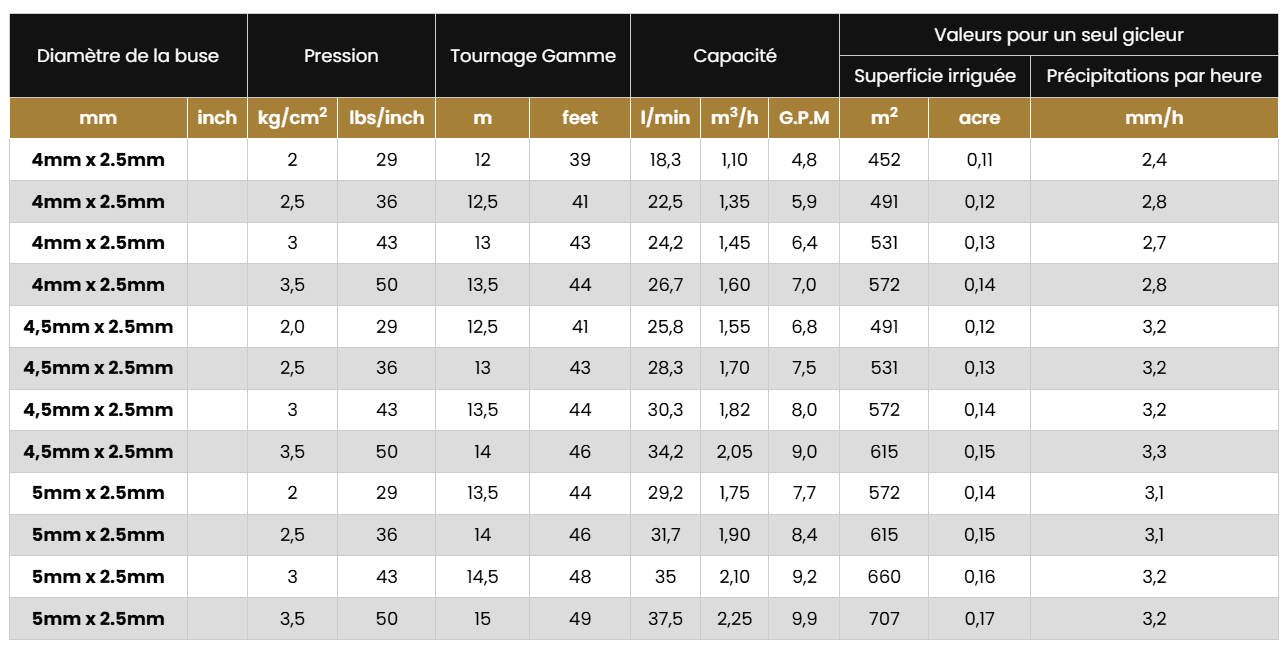Select the "feet" unit column header

click(x=580, y=118)
